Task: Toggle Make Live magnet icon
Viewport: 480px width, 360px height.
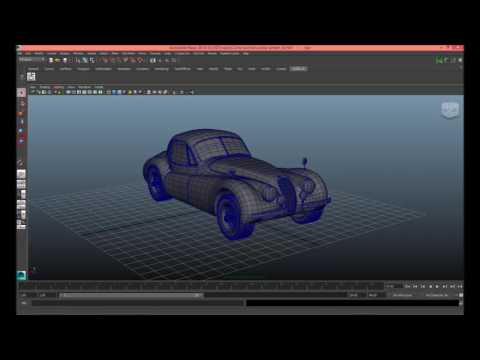Action: (140, 60)
